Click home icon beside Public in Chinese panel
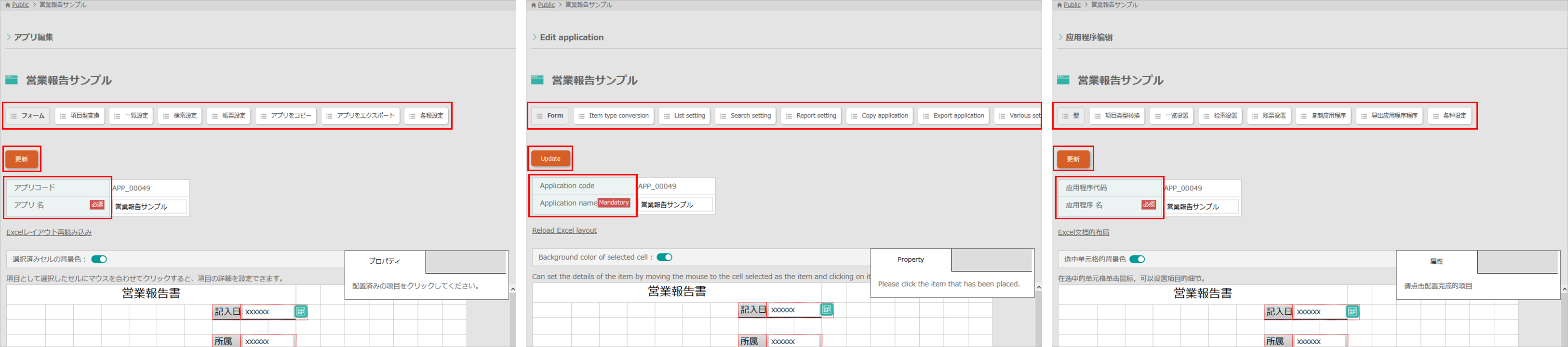 click(x=1059, y=5)
